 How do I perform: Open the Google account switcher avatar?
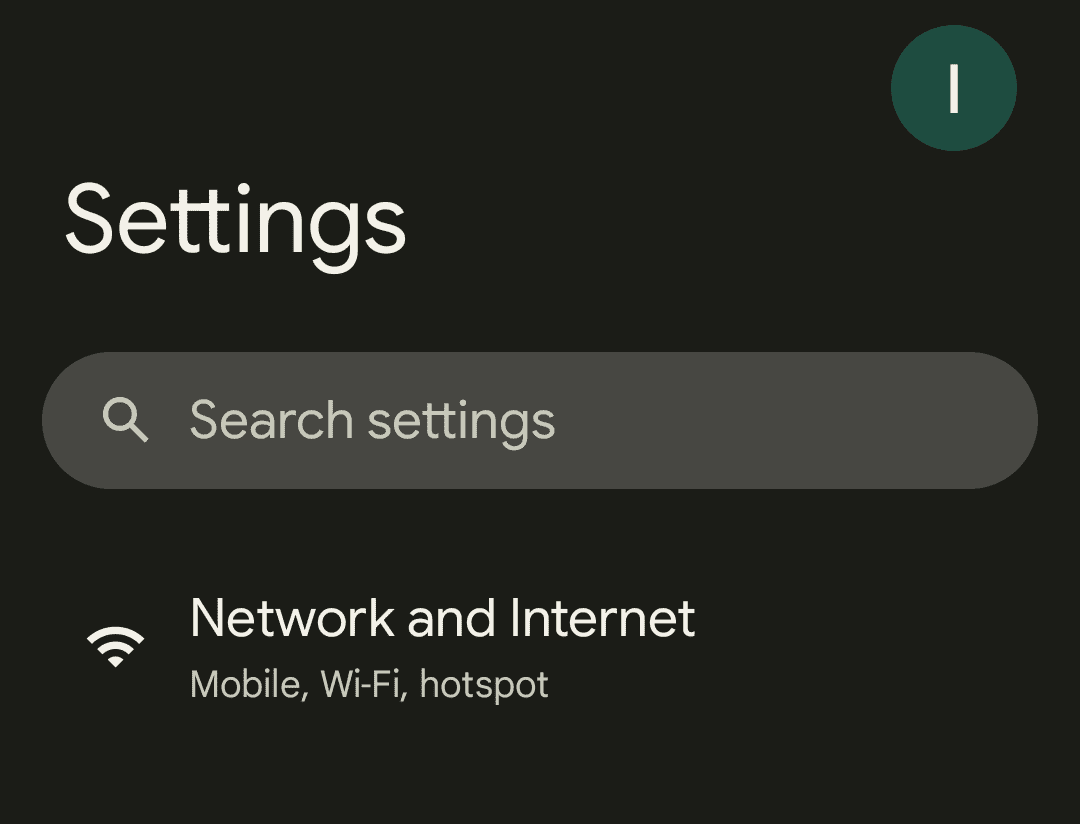953,88
